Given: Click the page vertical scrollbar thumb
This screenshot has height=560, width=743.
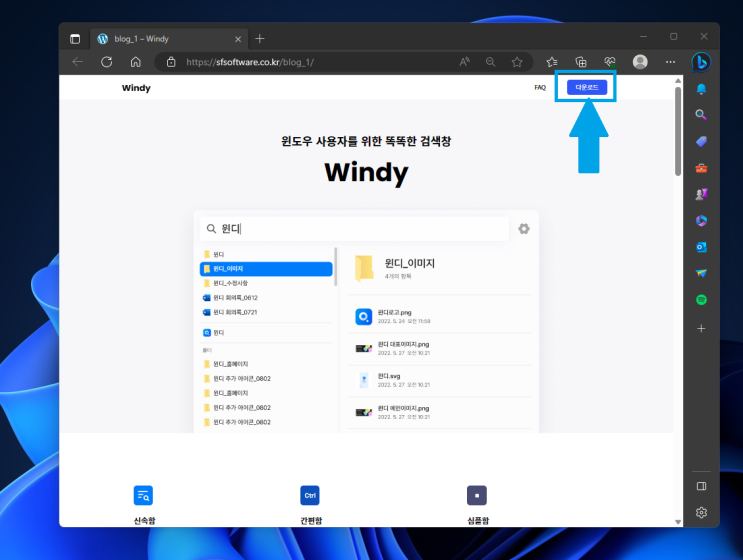Looking at the screenshot, I should click(x=678, y=131).
